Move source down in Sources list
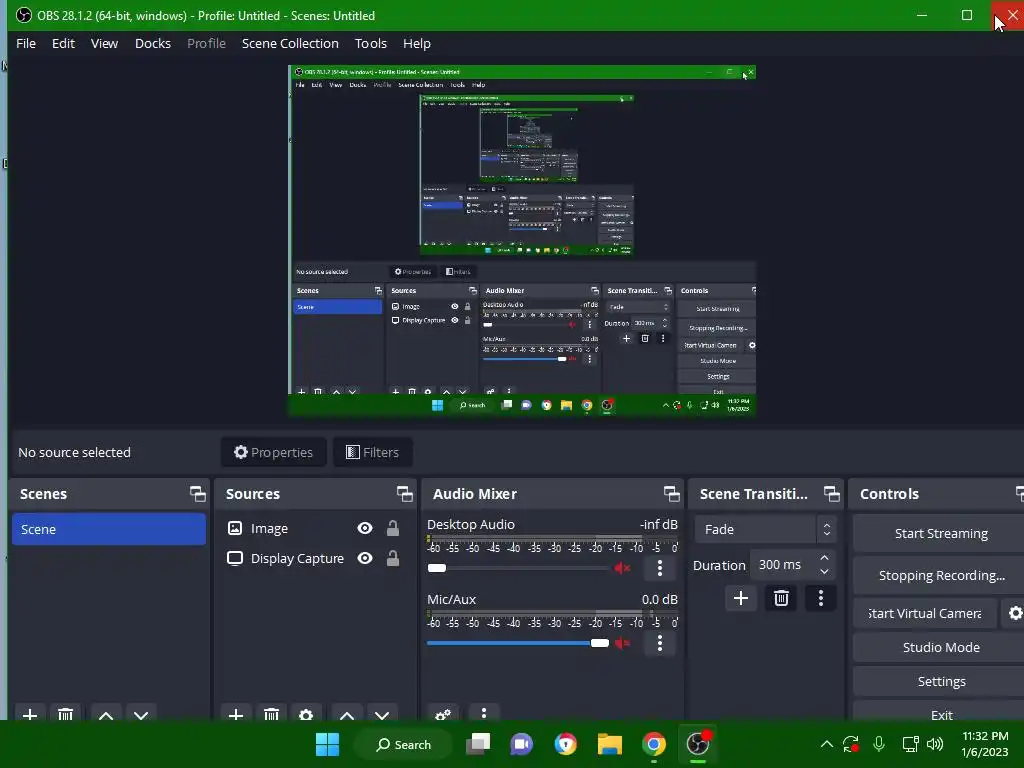 (382, 714)
